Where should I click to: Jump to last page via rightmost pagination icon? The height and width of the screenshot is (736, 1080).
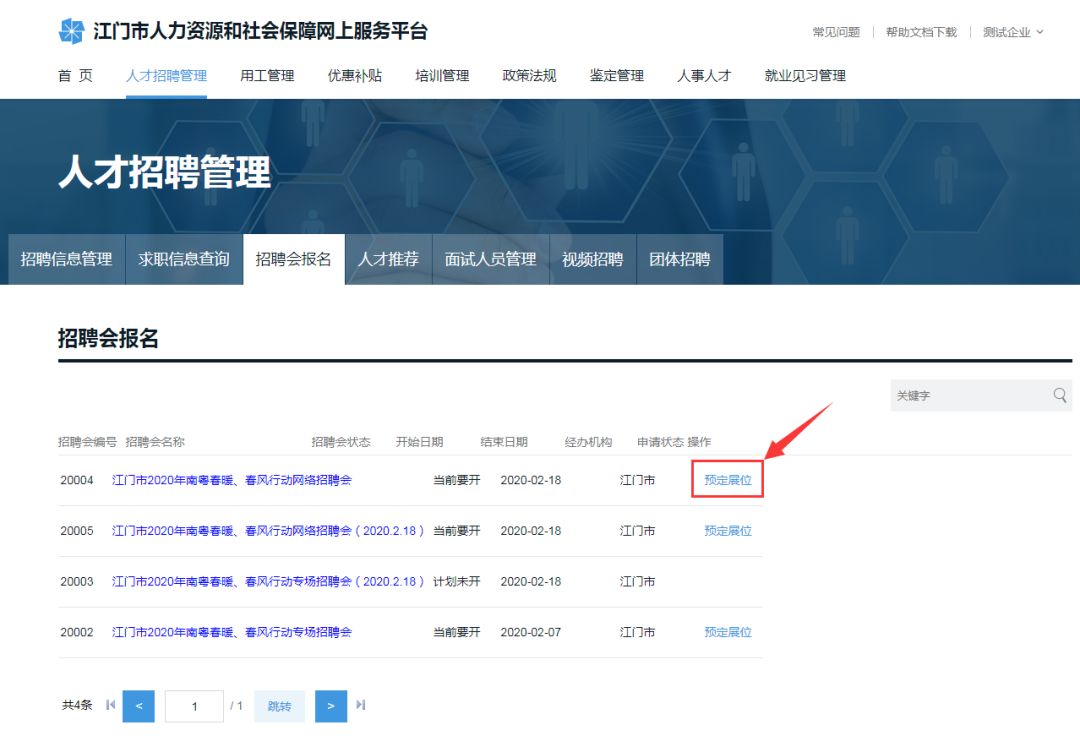click(360, 705)
